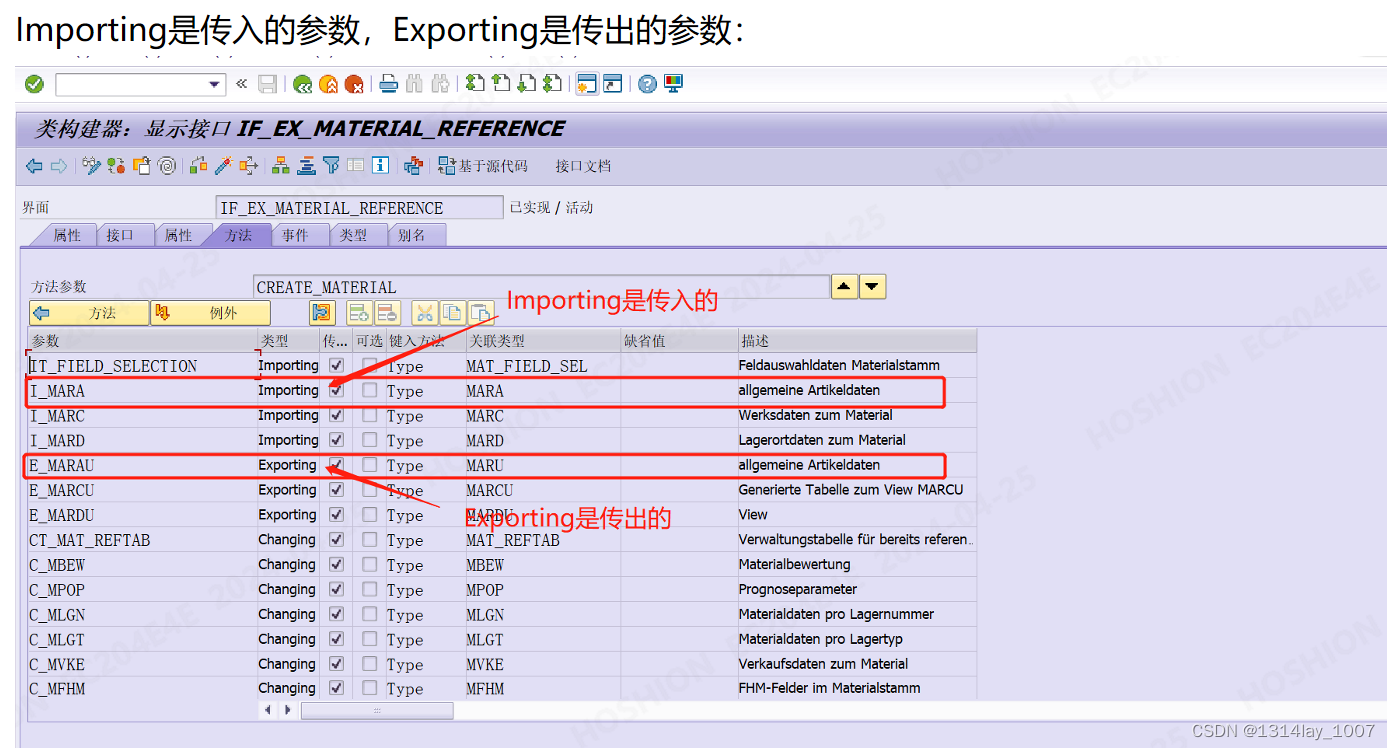Toggle pass-by-value checkbox for C_MBEW
This screenshot has width=1390, height=750.
[336, 564]
